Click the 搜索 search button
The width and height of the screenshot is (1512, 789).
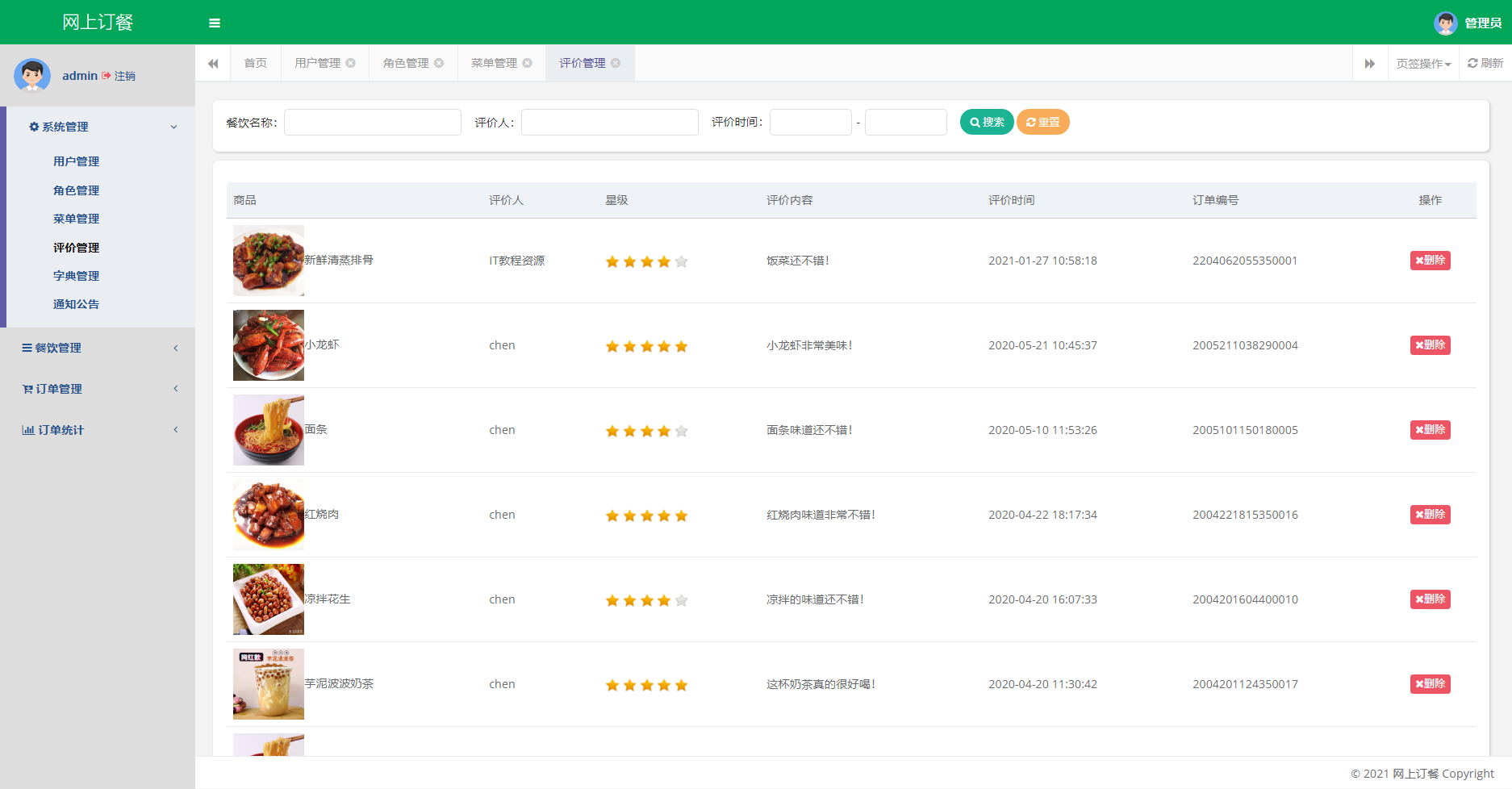(987, 122)
